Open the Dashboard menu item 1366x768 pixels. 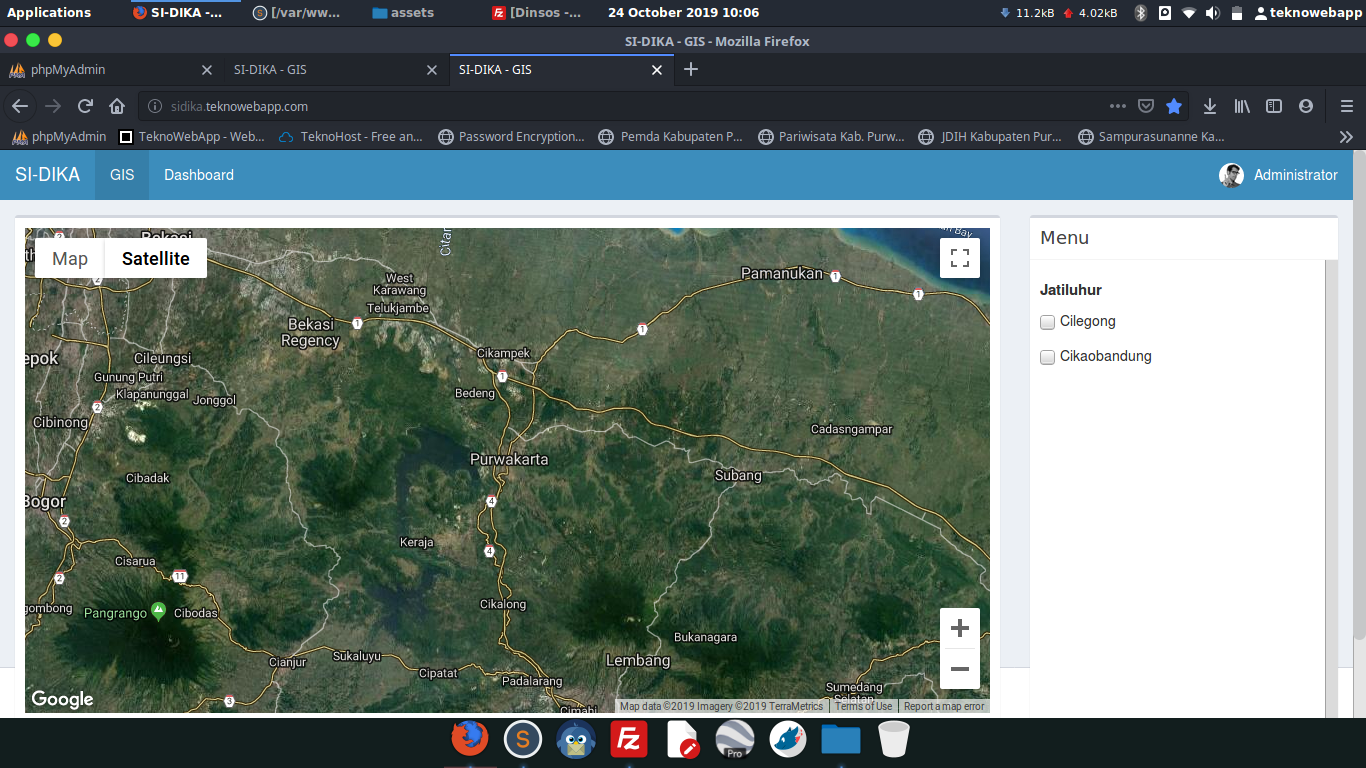(x=199, y=175)
